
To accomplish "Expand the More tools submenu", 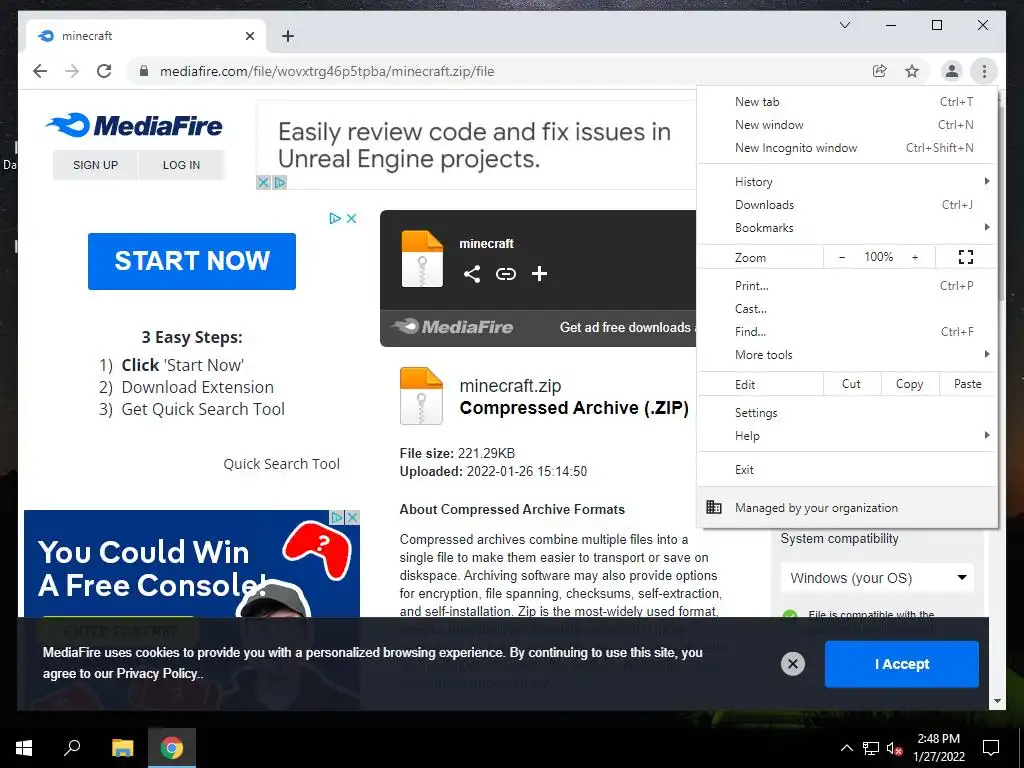I will (847, 355).
